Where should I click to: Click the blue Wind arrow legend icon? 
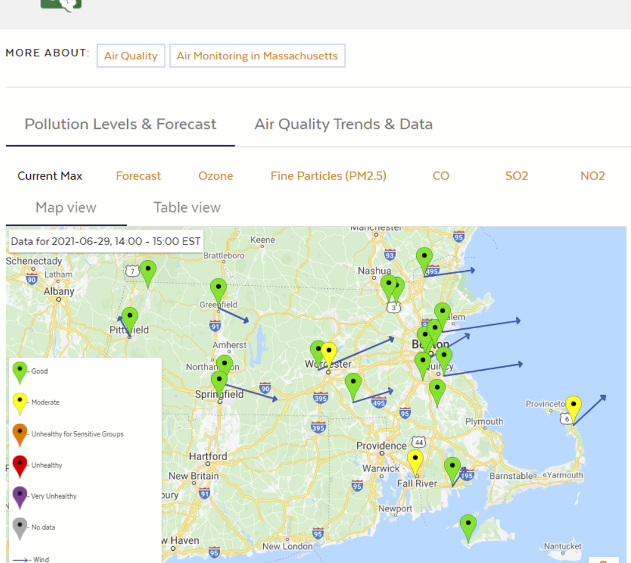[x=20, y=560]
